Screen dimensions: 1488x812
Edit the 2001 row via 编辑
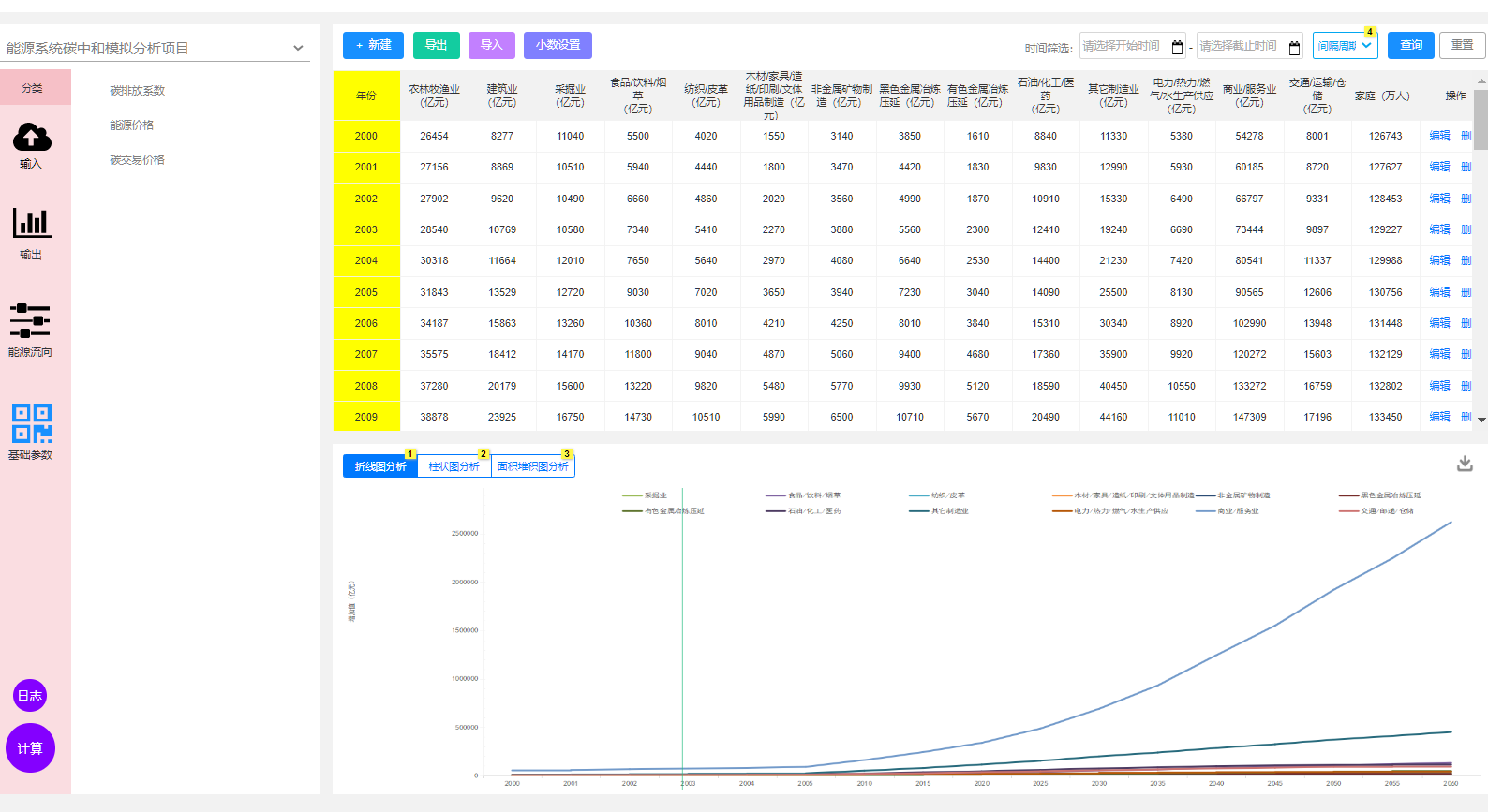[x=1439, y=167]
